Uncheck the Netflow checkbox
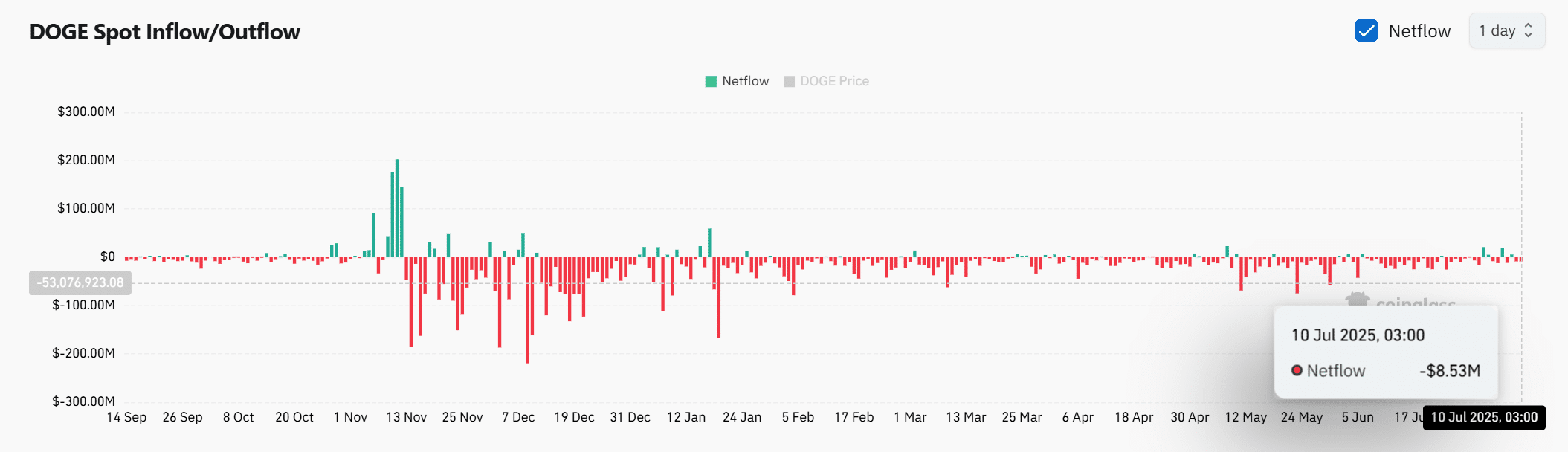The height and width of the screenshot is (452, 1568). [1366, 30]
